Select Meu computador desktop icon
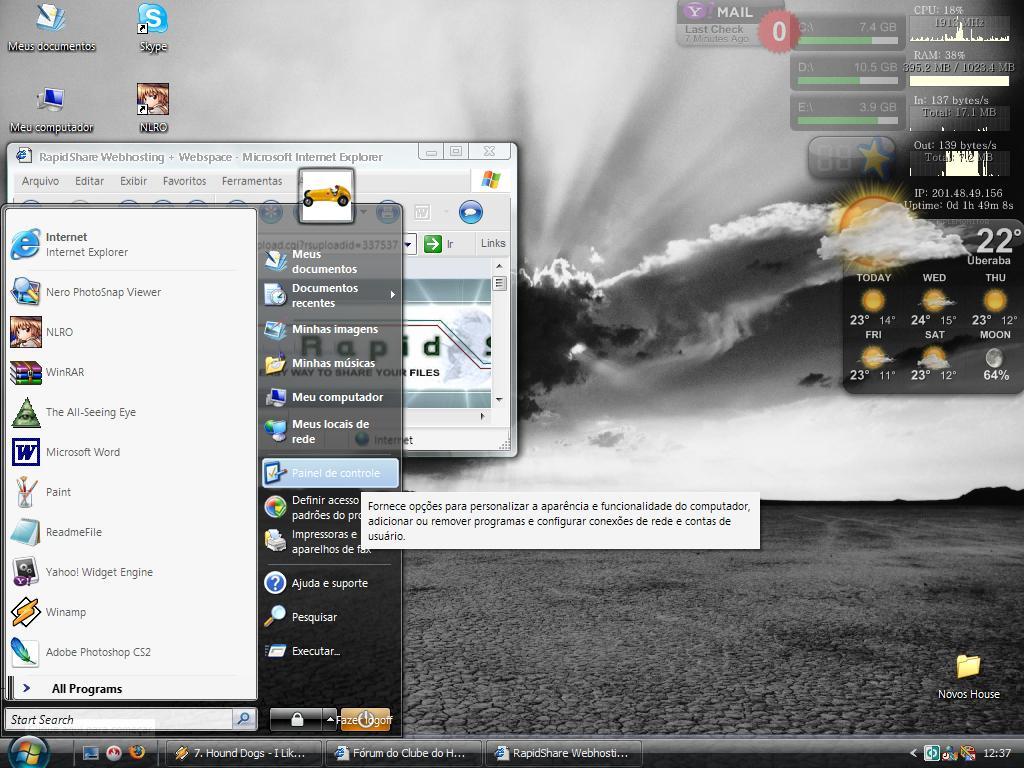Viewport: 1024px width, 768px height. pyautogui.click(x=51, y=109)
